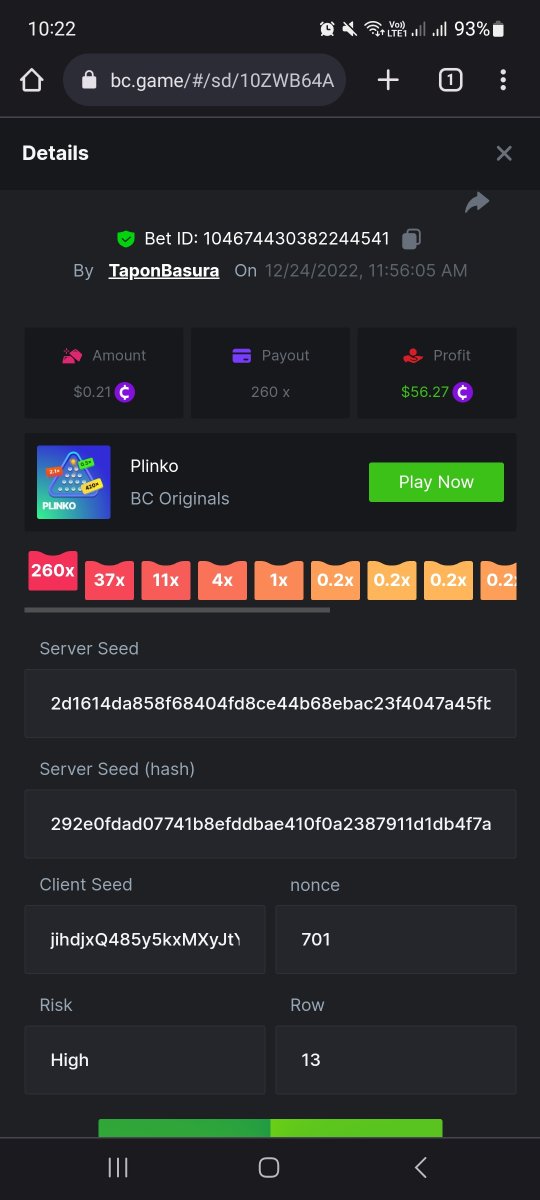Screen dimensions: 540x1200
Task: Open TaponBasura user profile link
Action: click(x=164, y=270)
